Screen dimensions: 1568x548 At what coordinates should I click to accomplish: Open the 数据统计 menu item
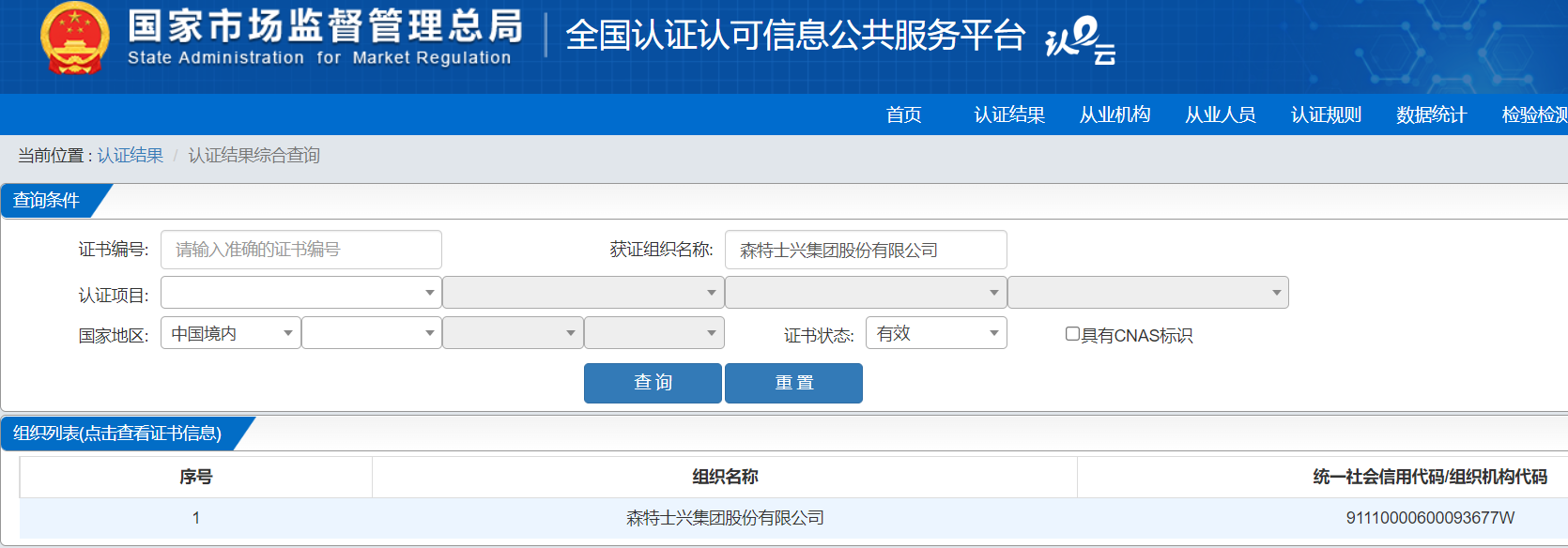click(x=1431, y=114)
